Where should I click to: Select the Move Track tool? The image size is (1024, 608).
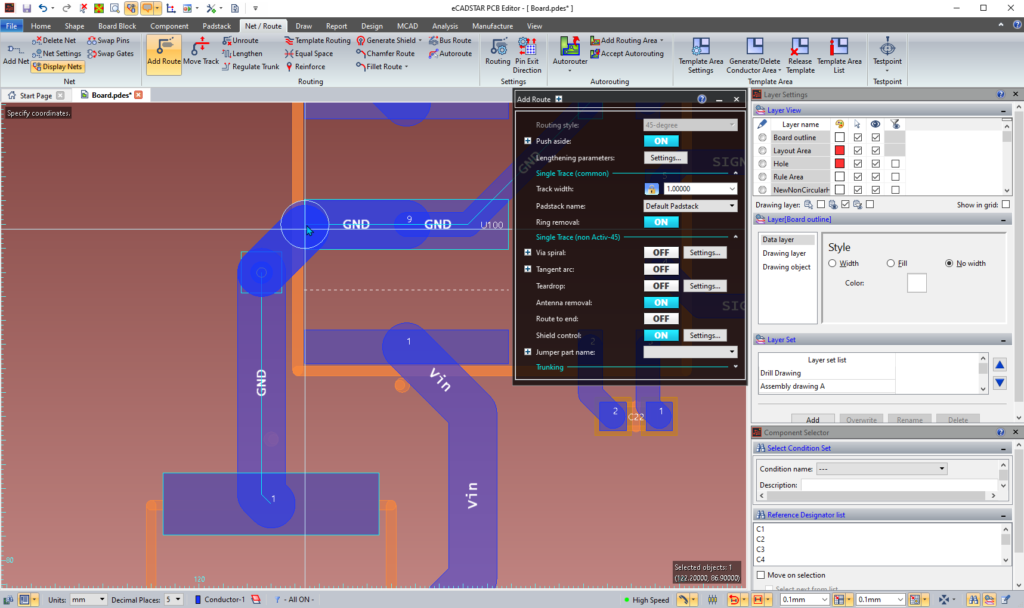[x=200, y=51]
